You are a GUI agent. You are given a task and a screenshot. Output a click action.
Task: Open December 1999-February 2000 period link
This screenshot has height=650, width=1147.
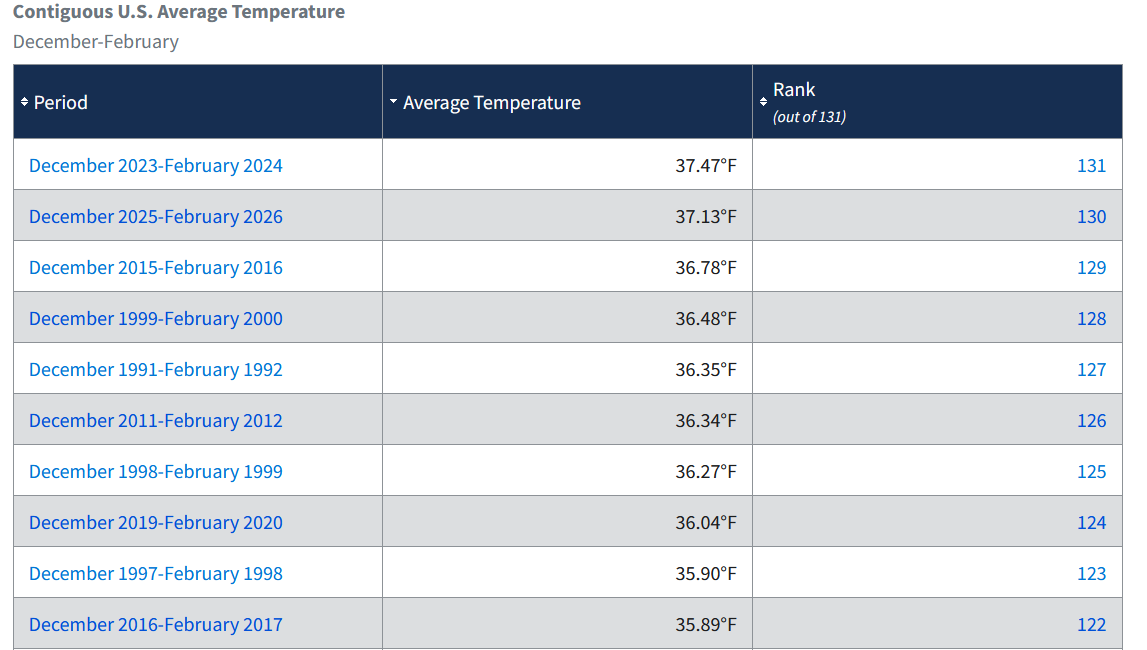pyautogui.click(x=156, y=319)
